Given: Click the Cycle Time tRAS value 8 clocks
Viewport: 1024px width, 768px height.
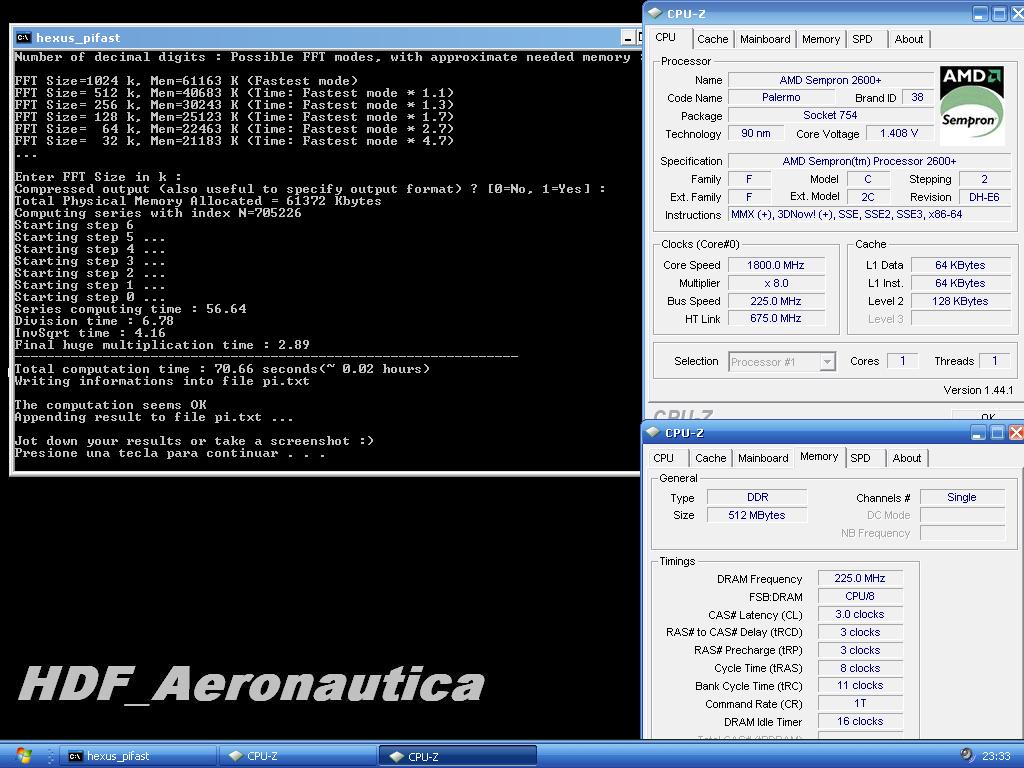Looking at the screenshot, I should point(860,668).
